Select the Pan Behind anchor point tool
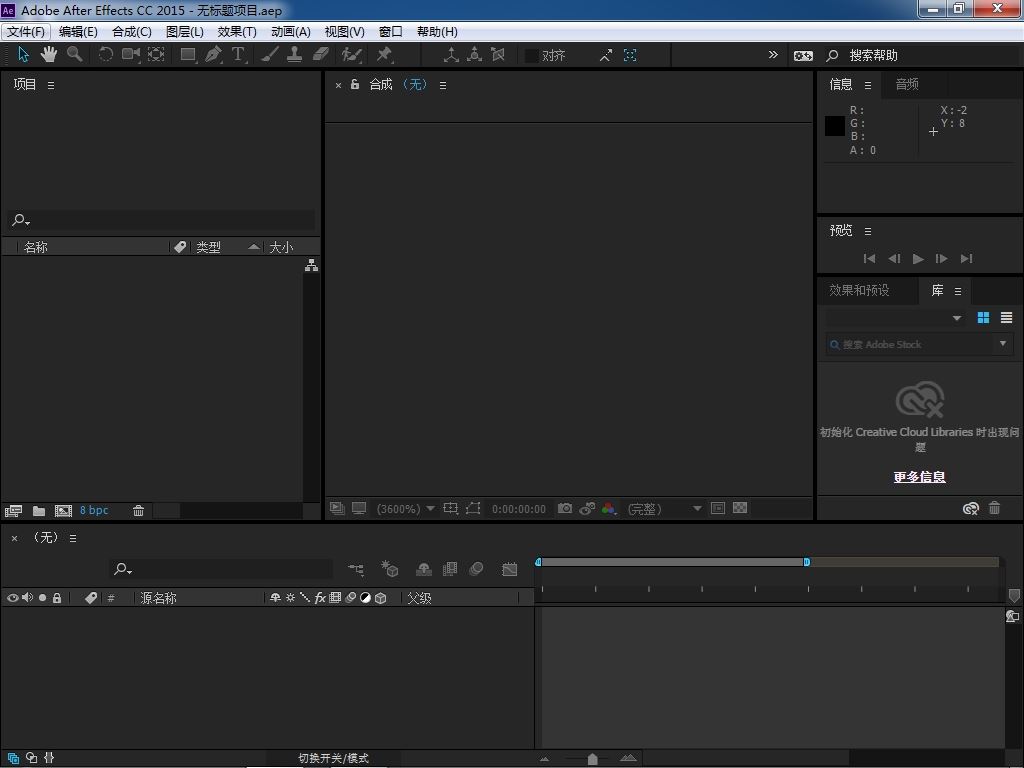 click(x=156, y=55)
